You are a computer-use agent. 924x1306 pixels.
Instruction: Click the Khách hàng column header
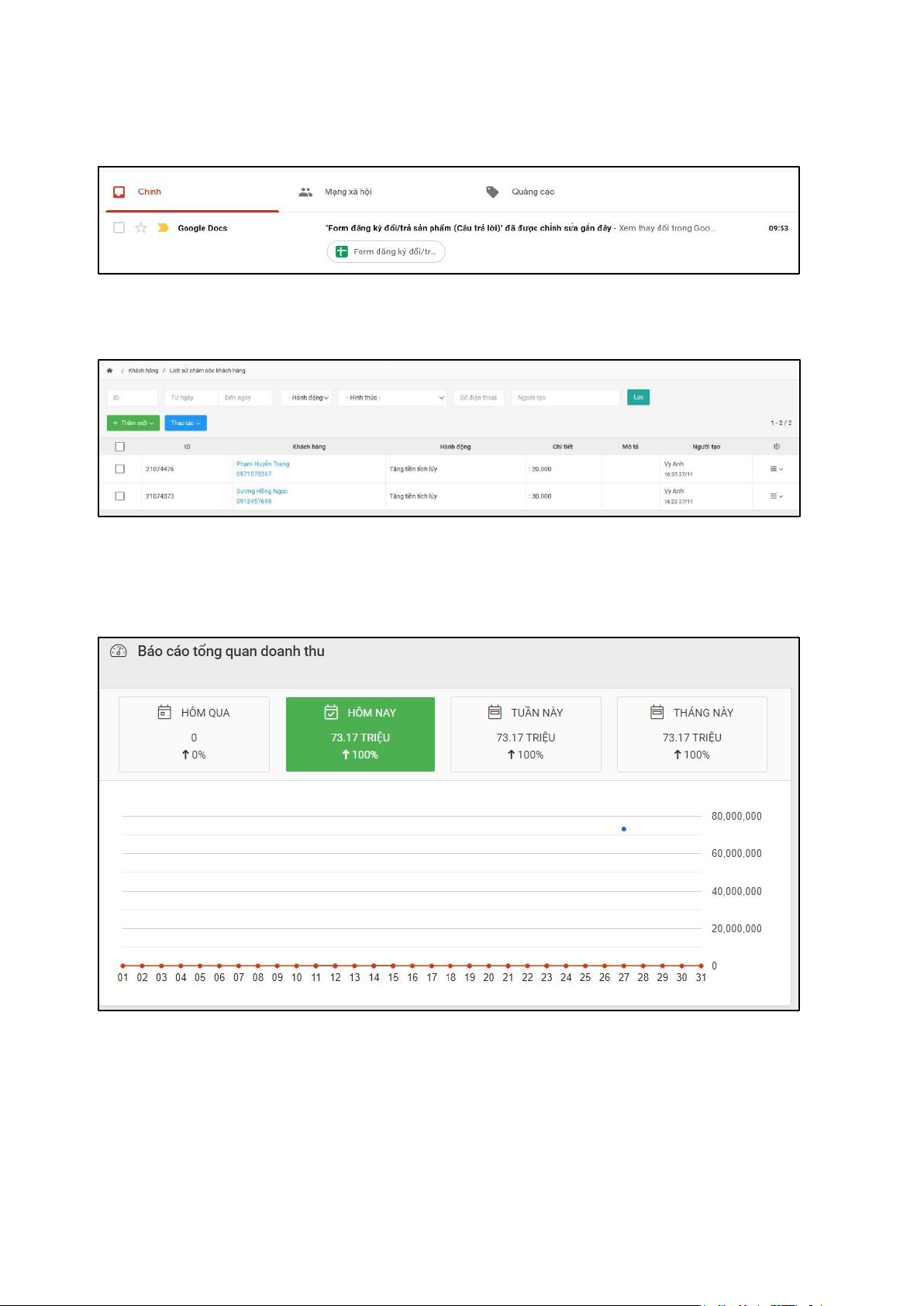pyautogui.click(x=309, y=447)
